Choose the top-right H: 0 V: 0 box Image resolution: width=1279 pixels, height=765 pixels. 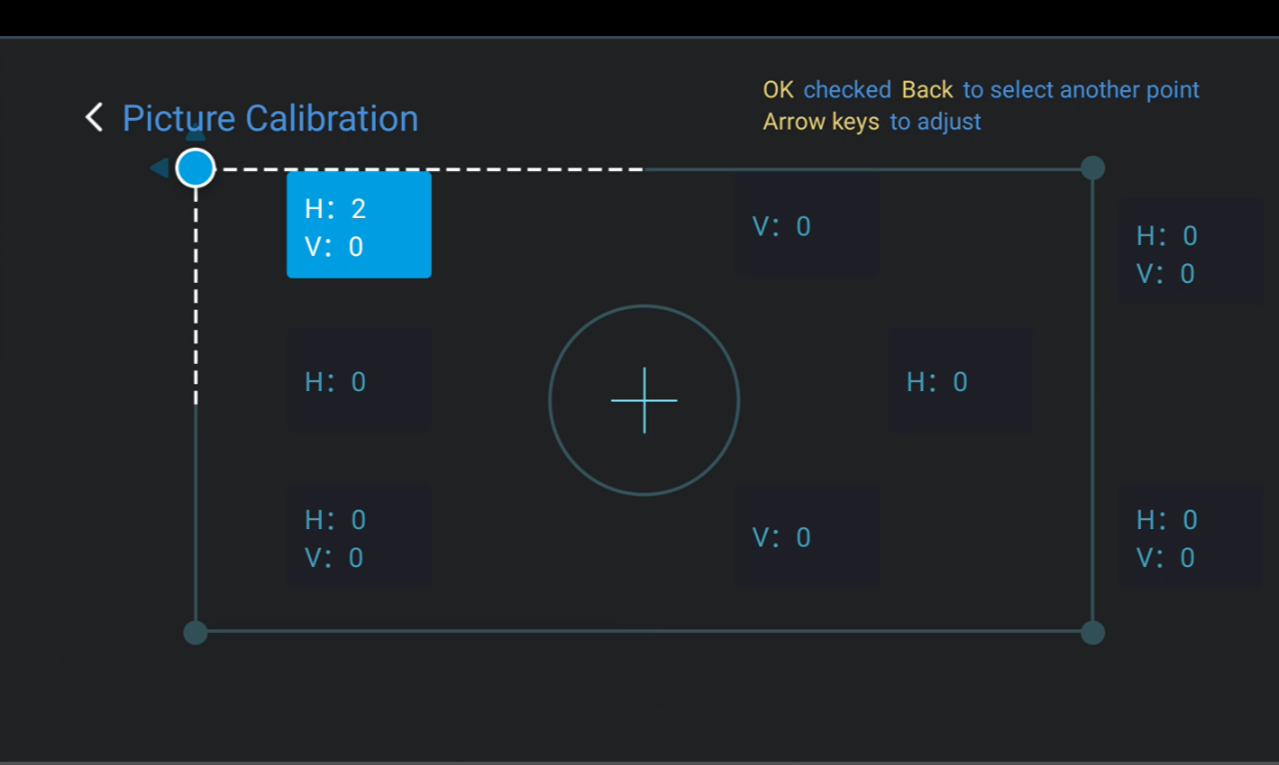(1190, 251)
